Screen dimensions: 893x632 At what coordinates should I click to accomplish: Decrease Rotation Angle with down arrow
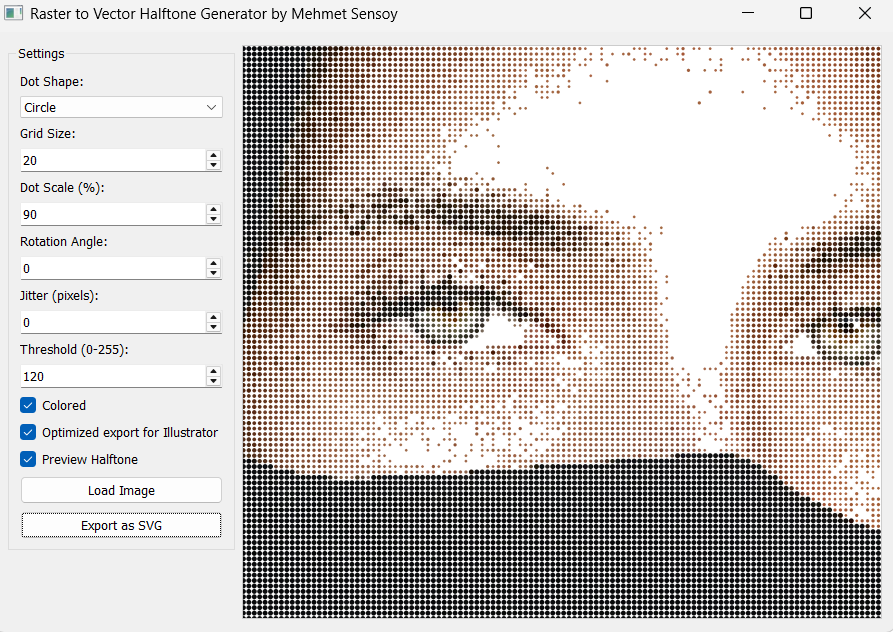pos(214,273)
